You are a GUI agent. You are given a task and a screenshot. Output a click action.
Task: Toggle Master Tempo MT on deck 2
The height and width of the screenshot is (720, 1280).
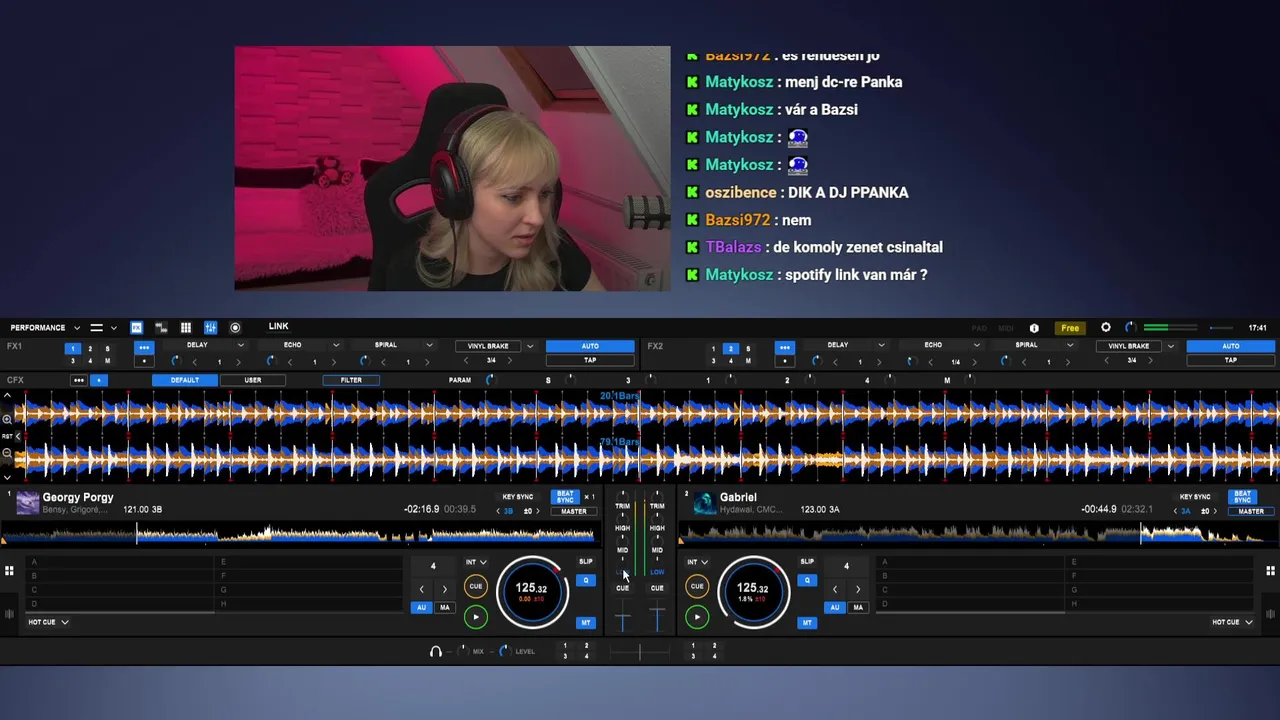[x=807, y=622]
